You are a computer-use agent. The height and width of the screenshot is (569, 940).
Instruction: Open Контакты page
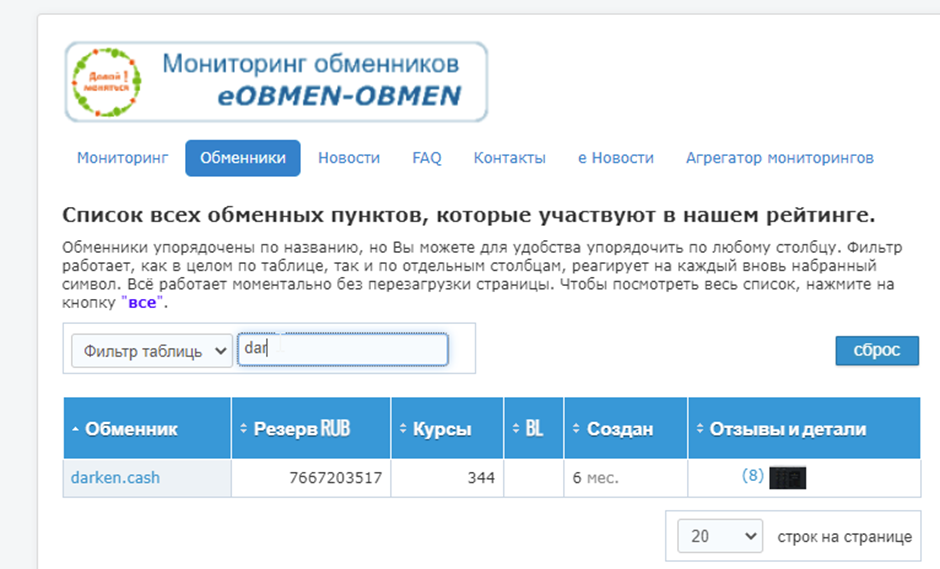point(510,158)
